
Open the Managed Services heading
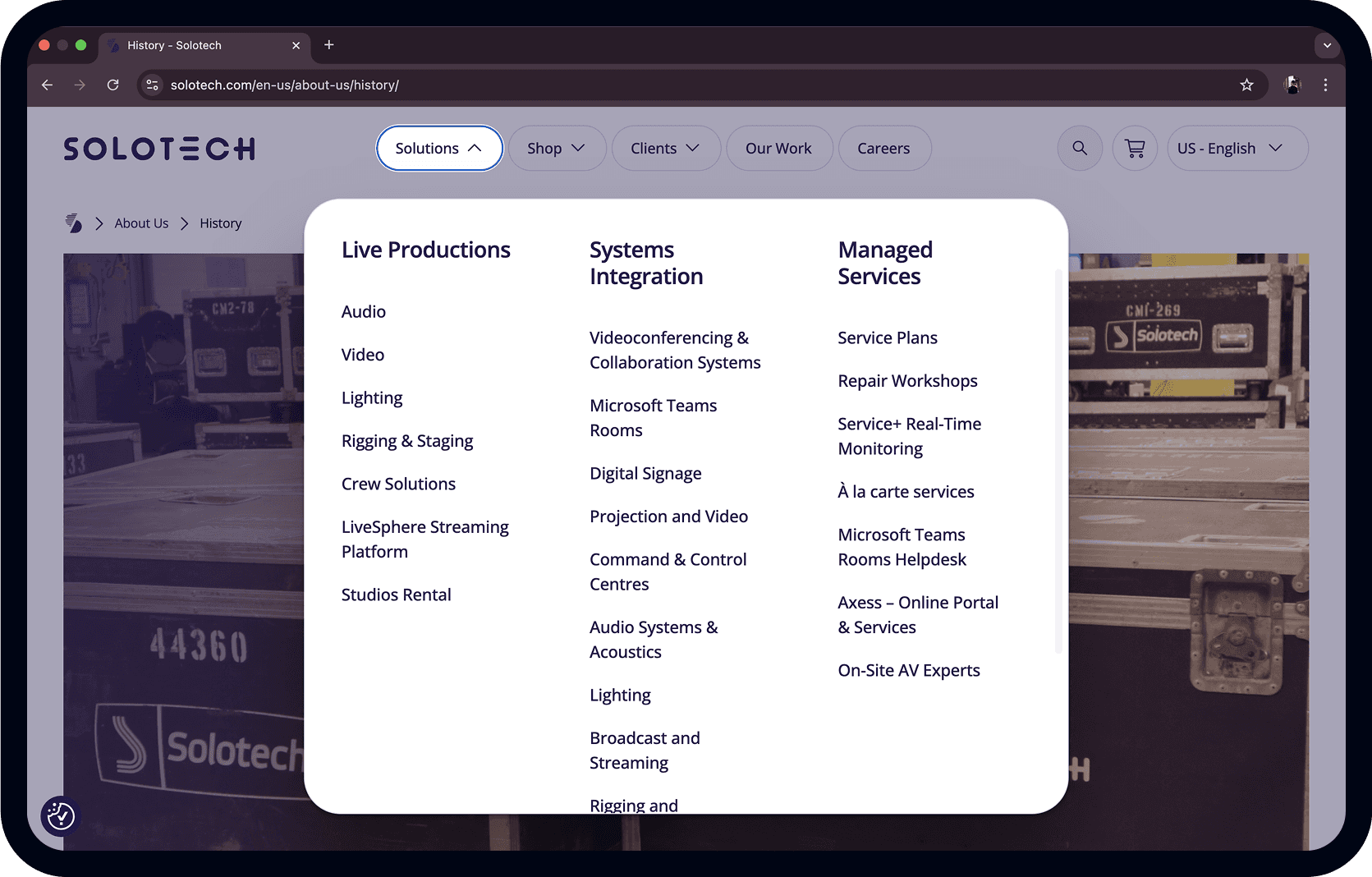[x=885, y=263]
